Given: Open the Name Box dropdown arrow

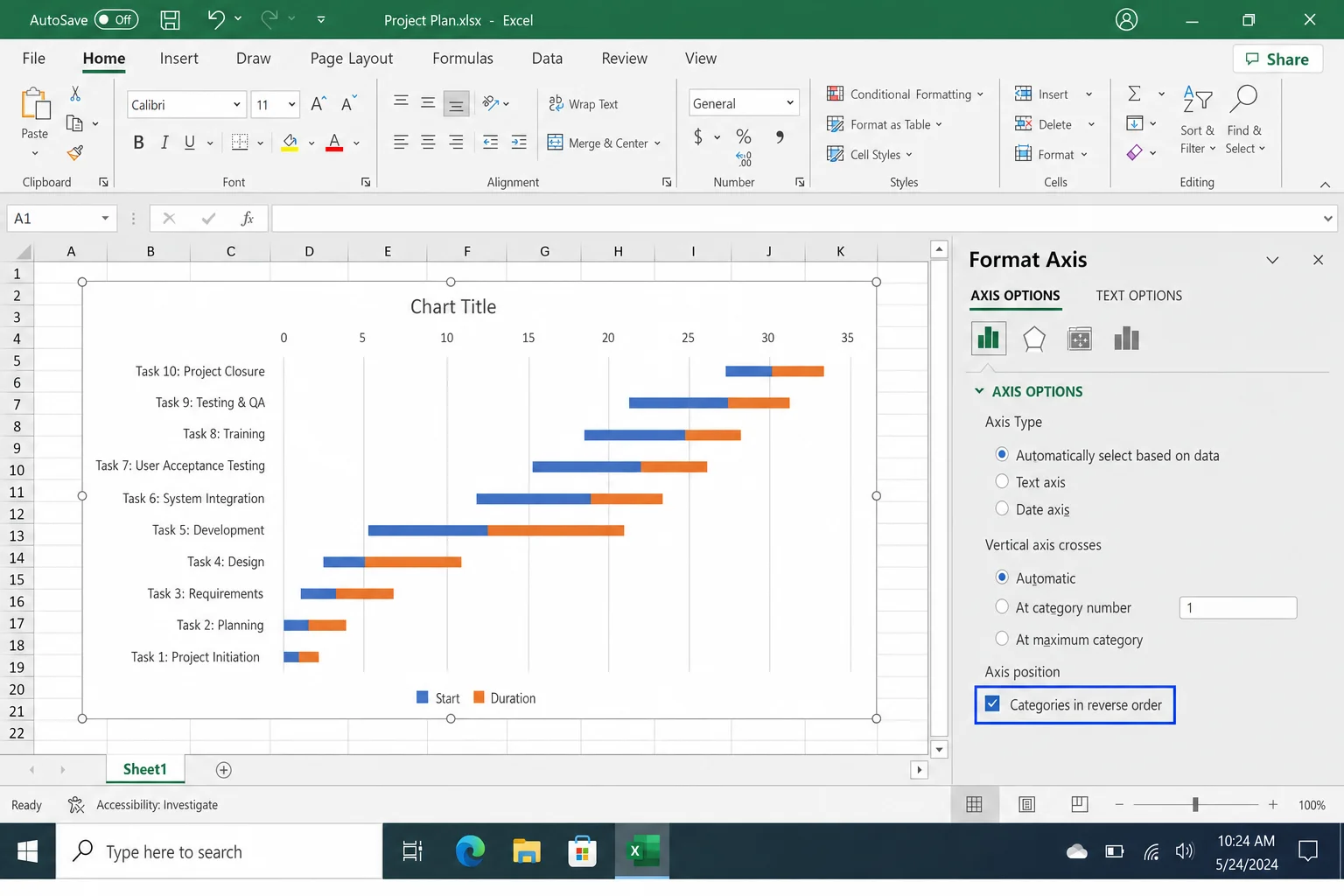Looking at the screenshot, I should tap(105, 219).
